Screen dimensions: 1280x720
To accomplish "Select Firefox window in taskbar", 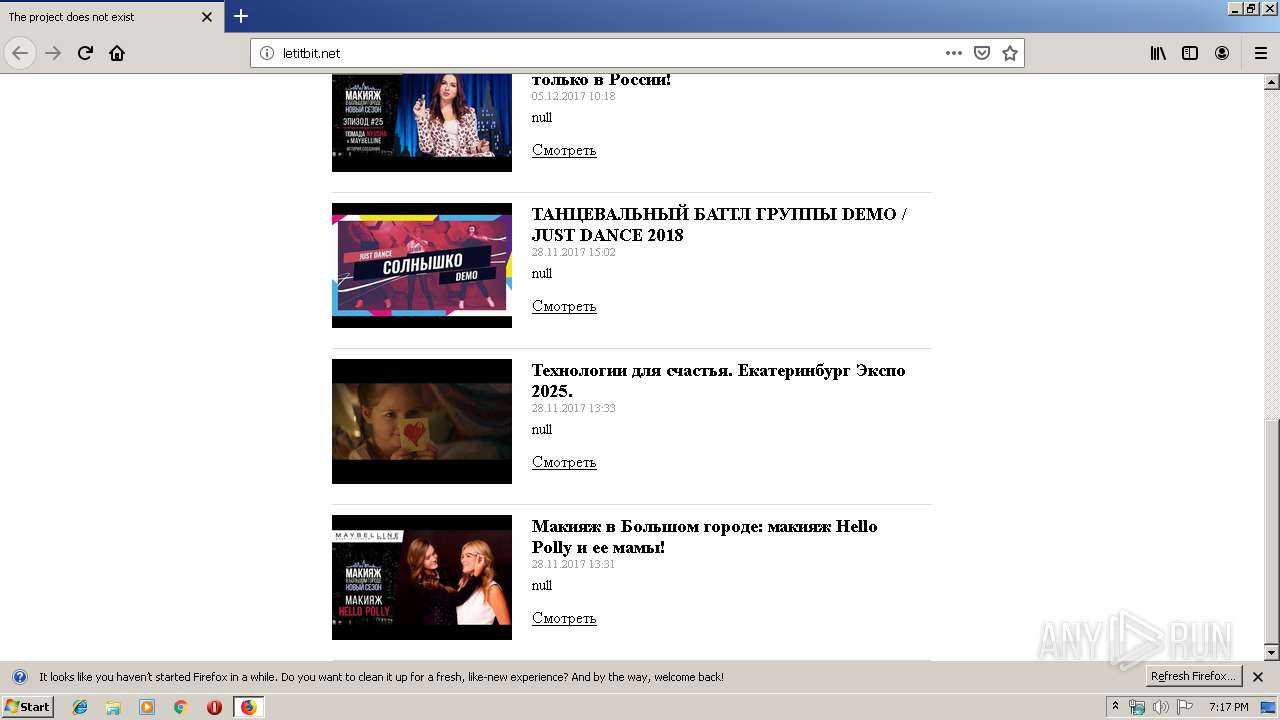I will (x=249, y=707).
